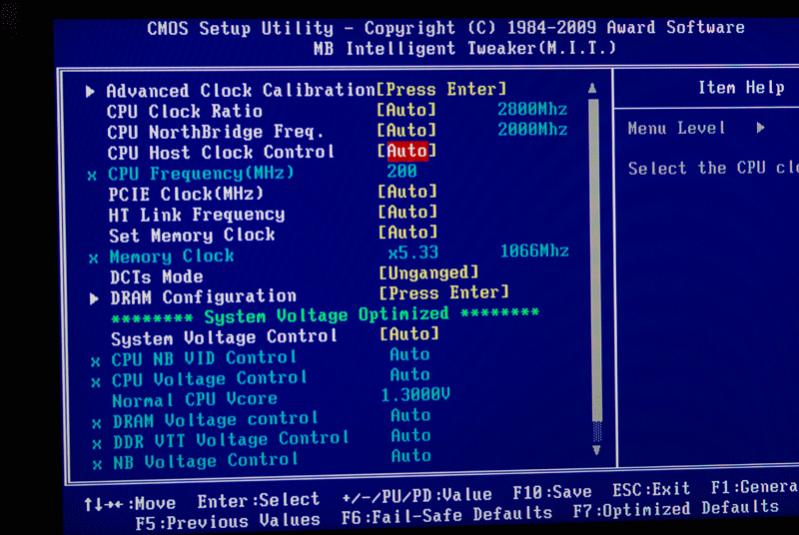This screenshot has width=799, height=535.
Task: Select the CPU Clock Ratio label
Action: pyautogui.click(x=184, y=112)
